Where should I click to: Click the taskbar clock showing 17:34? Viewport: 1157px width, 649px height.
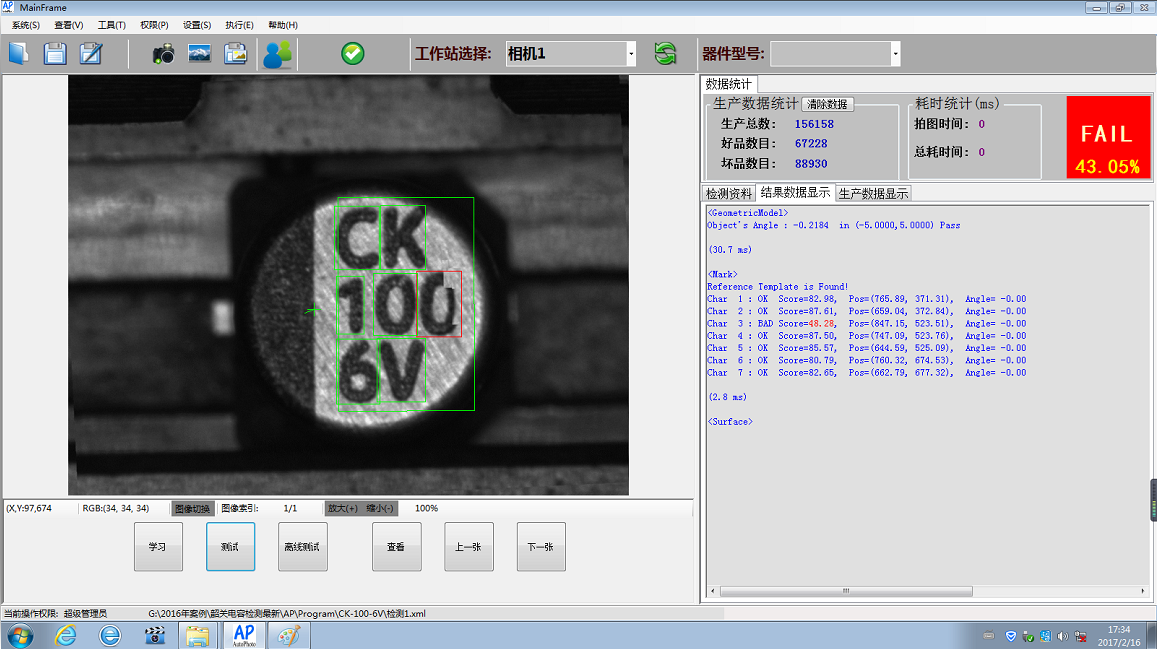tap(1119, 636)
